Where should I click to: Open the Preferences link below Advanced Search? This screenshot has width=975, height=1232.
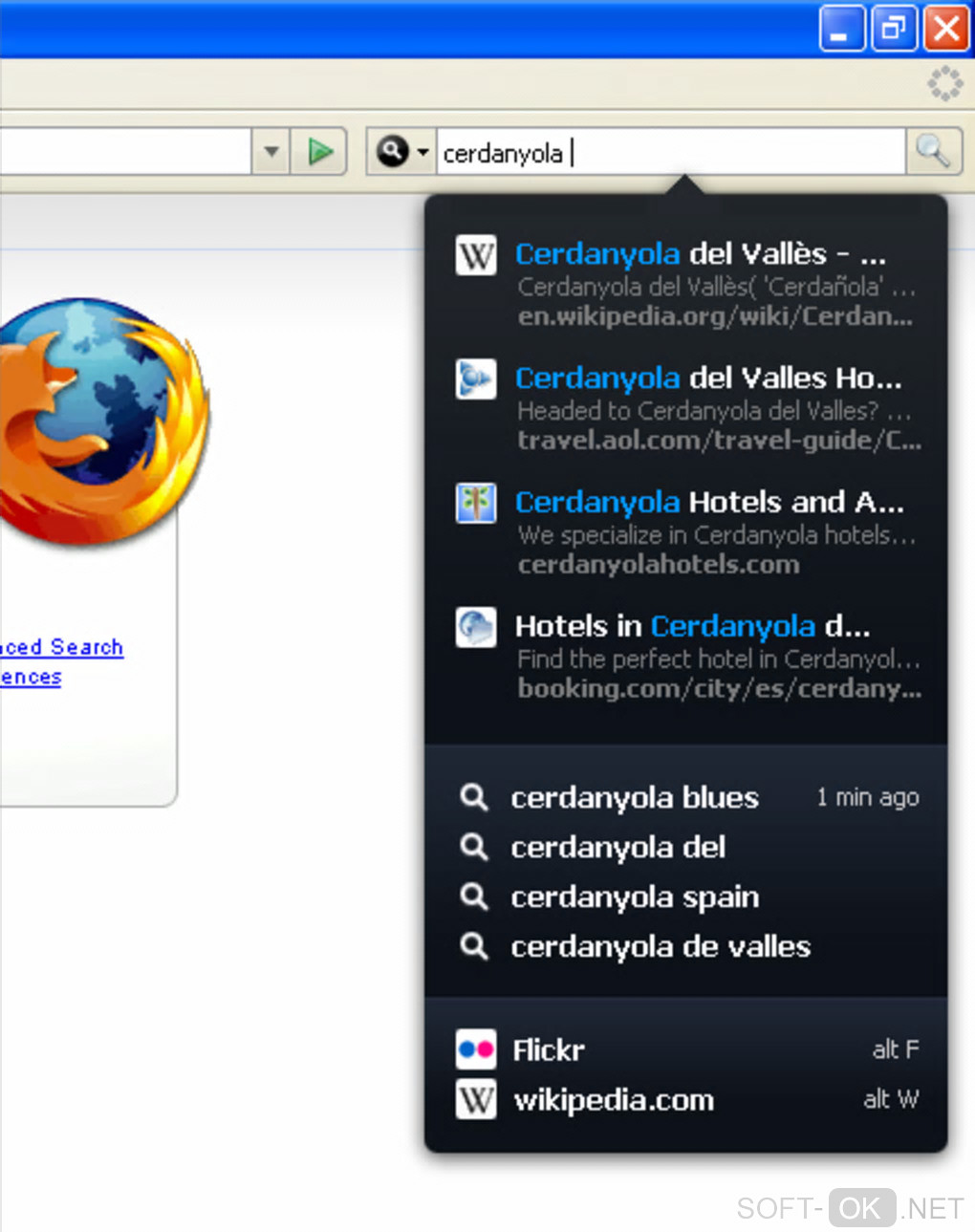31,677
